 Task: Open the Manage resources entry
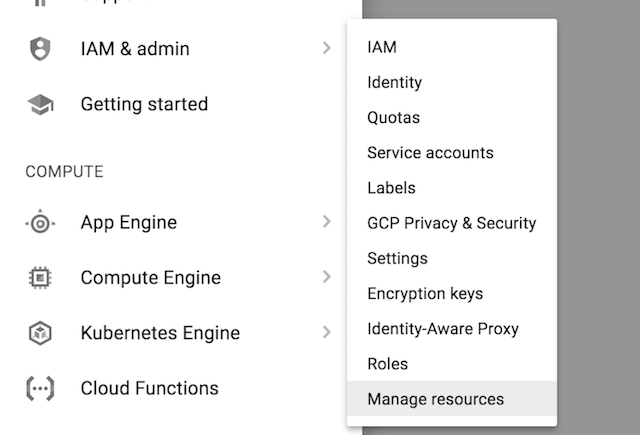tap(452, 399)
